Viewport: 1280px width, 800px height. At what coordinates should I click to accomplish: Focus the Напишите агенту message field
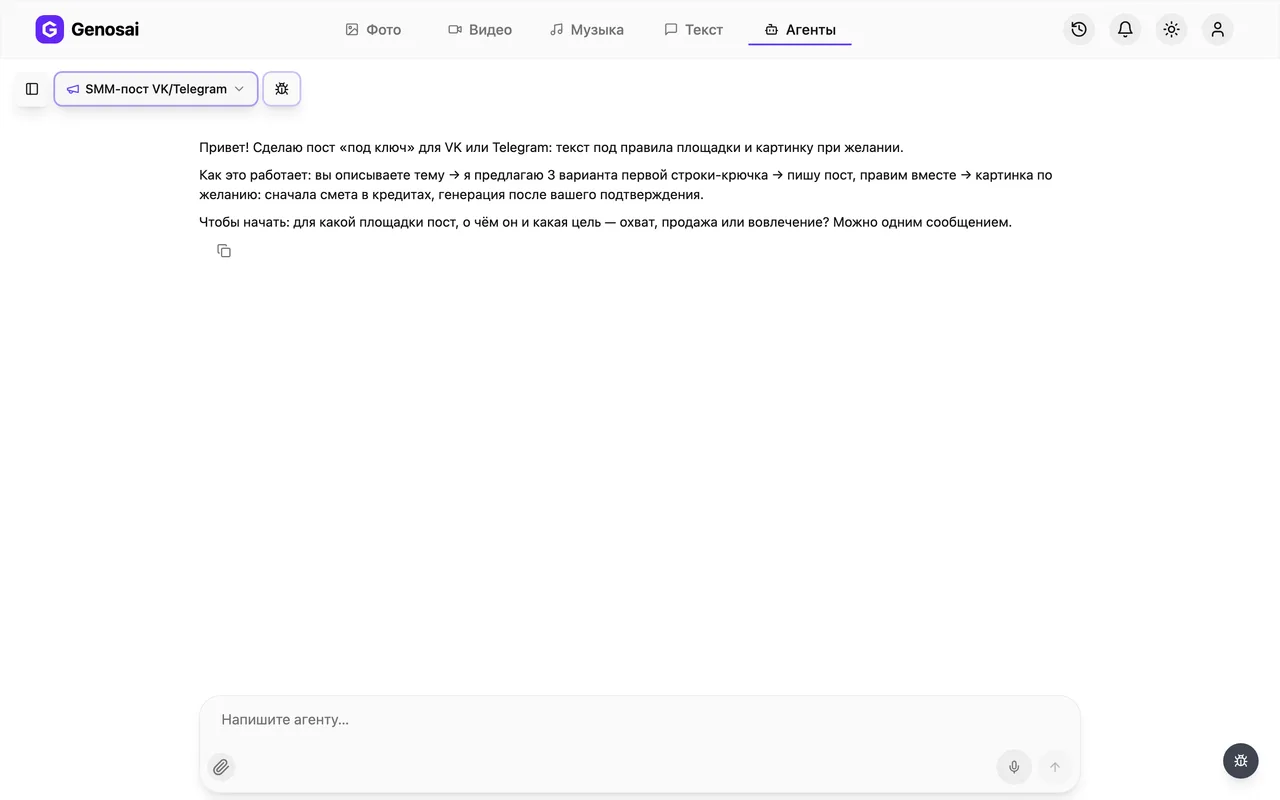640,720
